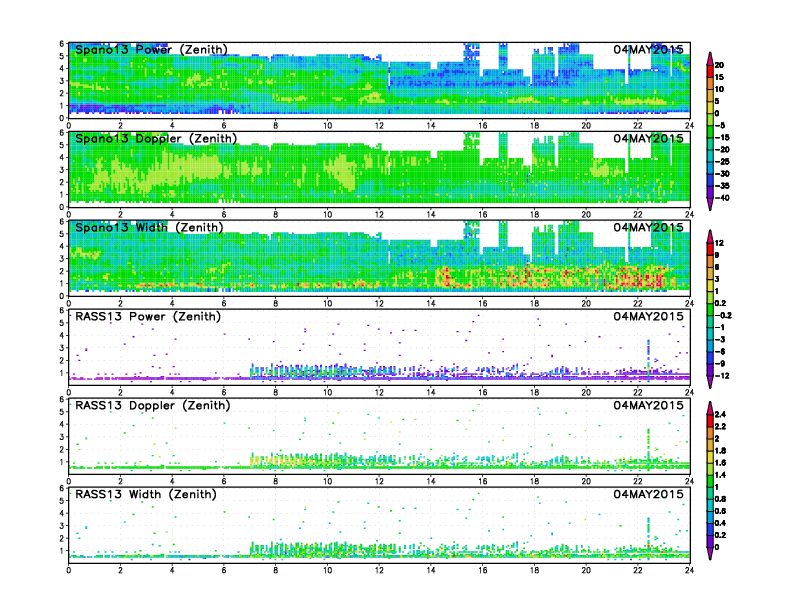Click y-axis tick '6' of RASS13 Width panel

pyautogui.click(x=62, y=488)
